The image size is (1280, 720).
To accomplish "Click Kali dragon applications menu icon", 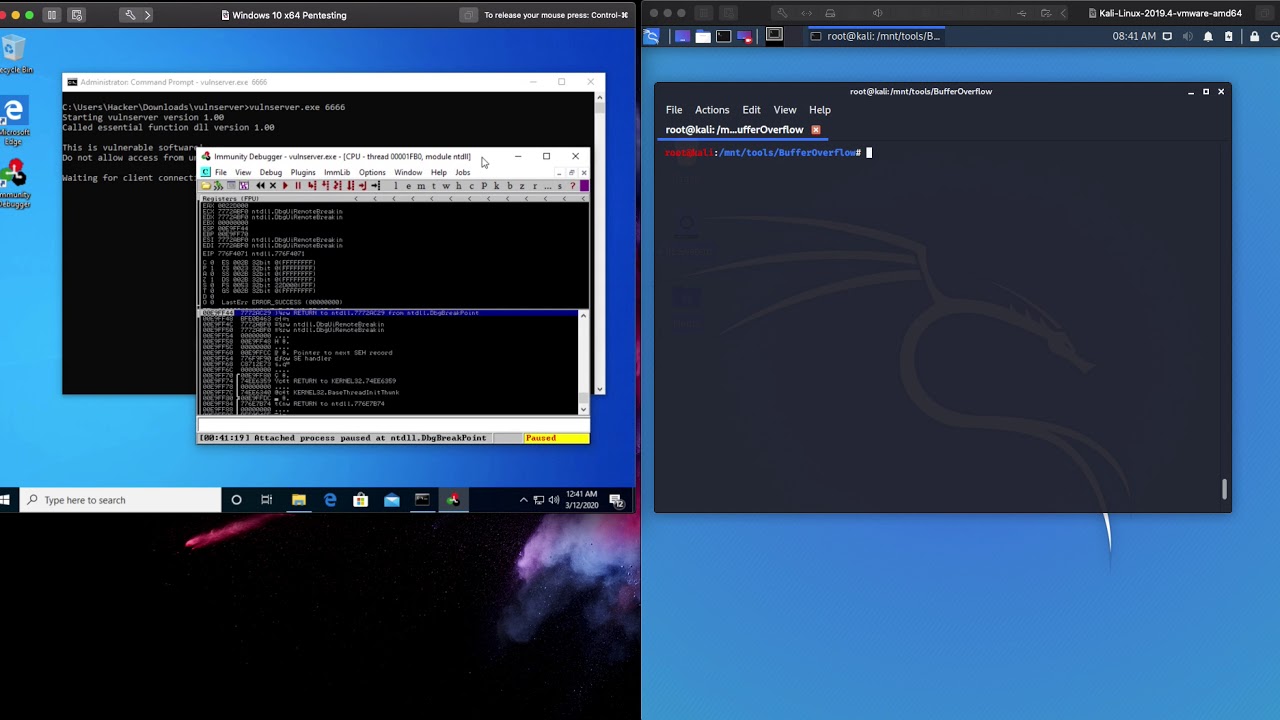I will click(652, 36).
